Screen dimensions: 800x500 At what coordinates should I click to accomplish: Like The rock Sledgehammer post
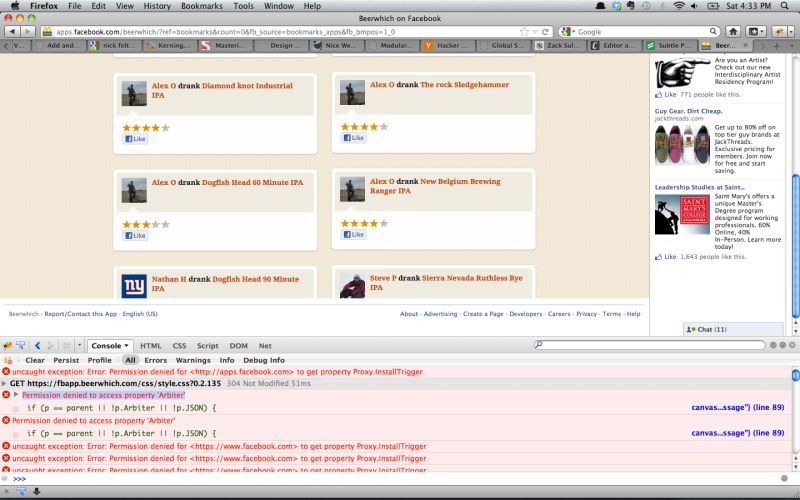[354, 138]
